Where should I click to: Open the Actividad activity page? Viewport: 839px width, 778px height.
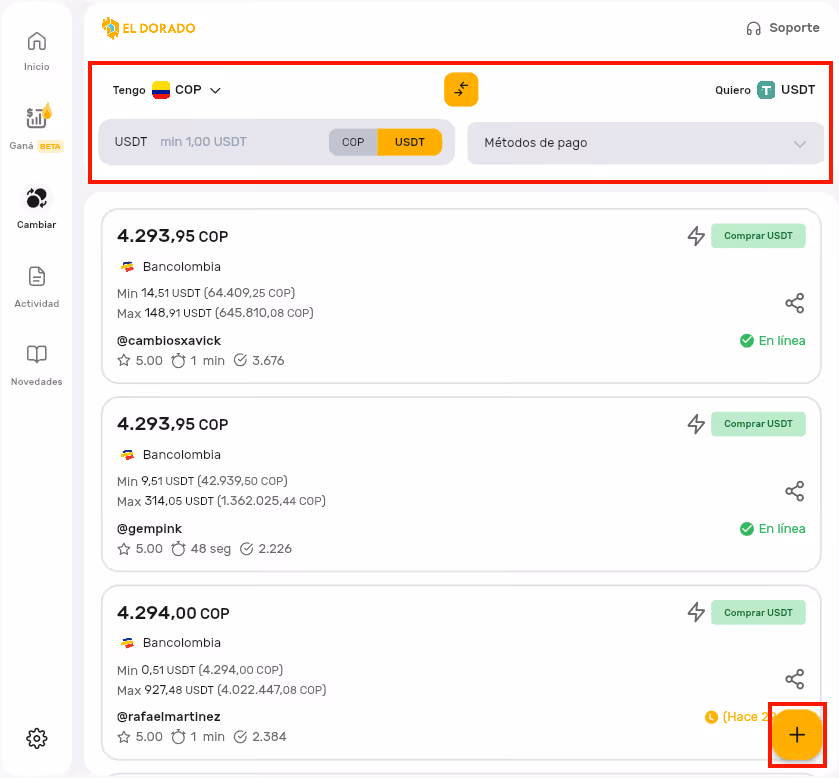point(36,287)
